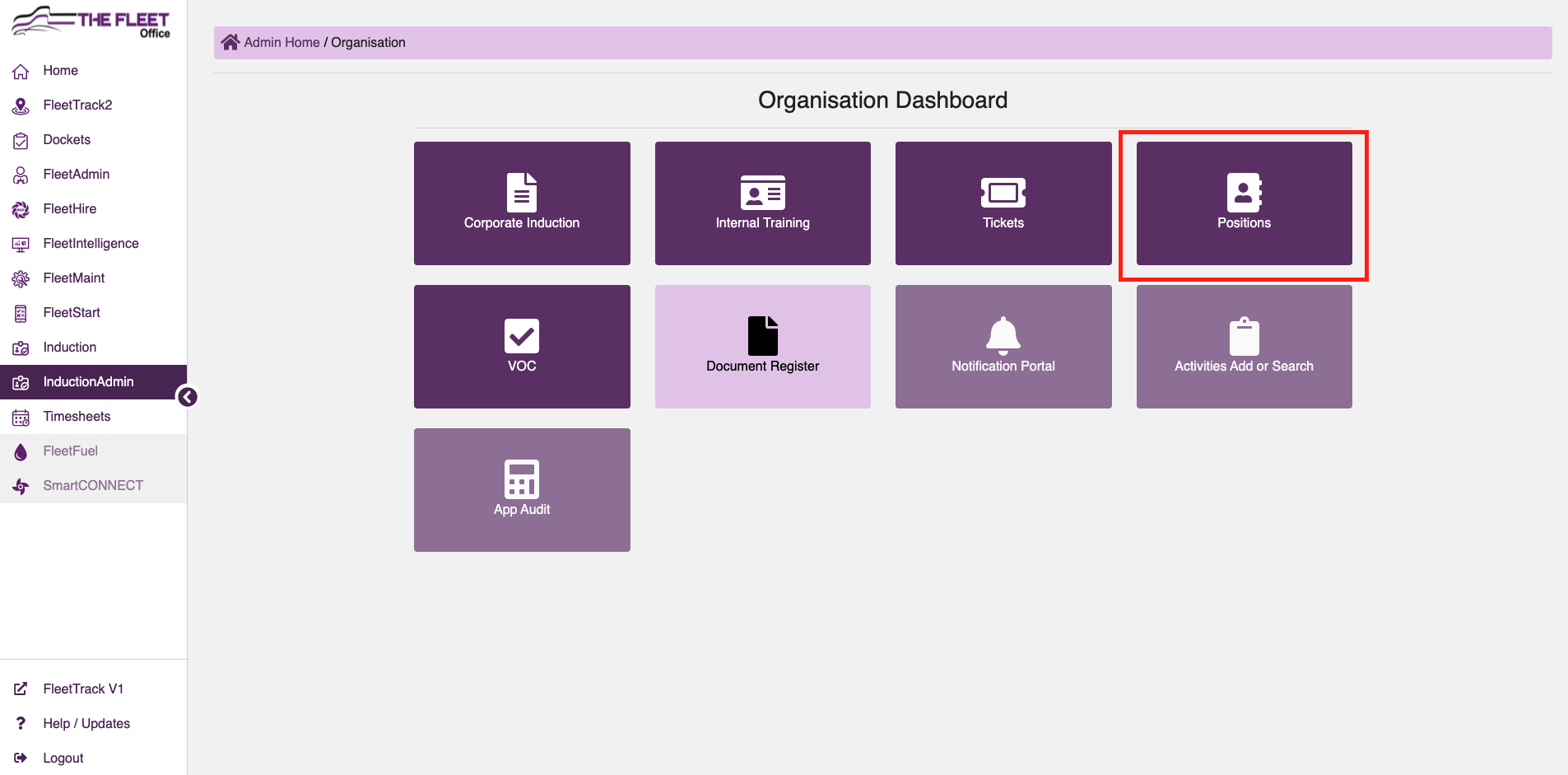This screenshot has height=775, width=1568.
Task: Click the Organisation Dashboard heading
Action: [x=882, y=100]
